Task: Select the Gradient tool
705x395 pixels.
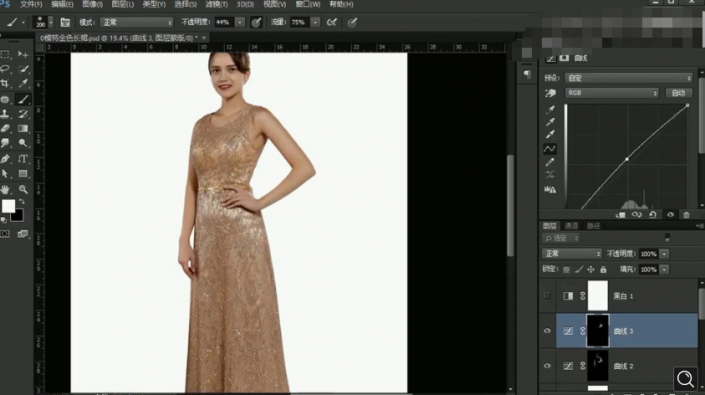Action: 22,129
